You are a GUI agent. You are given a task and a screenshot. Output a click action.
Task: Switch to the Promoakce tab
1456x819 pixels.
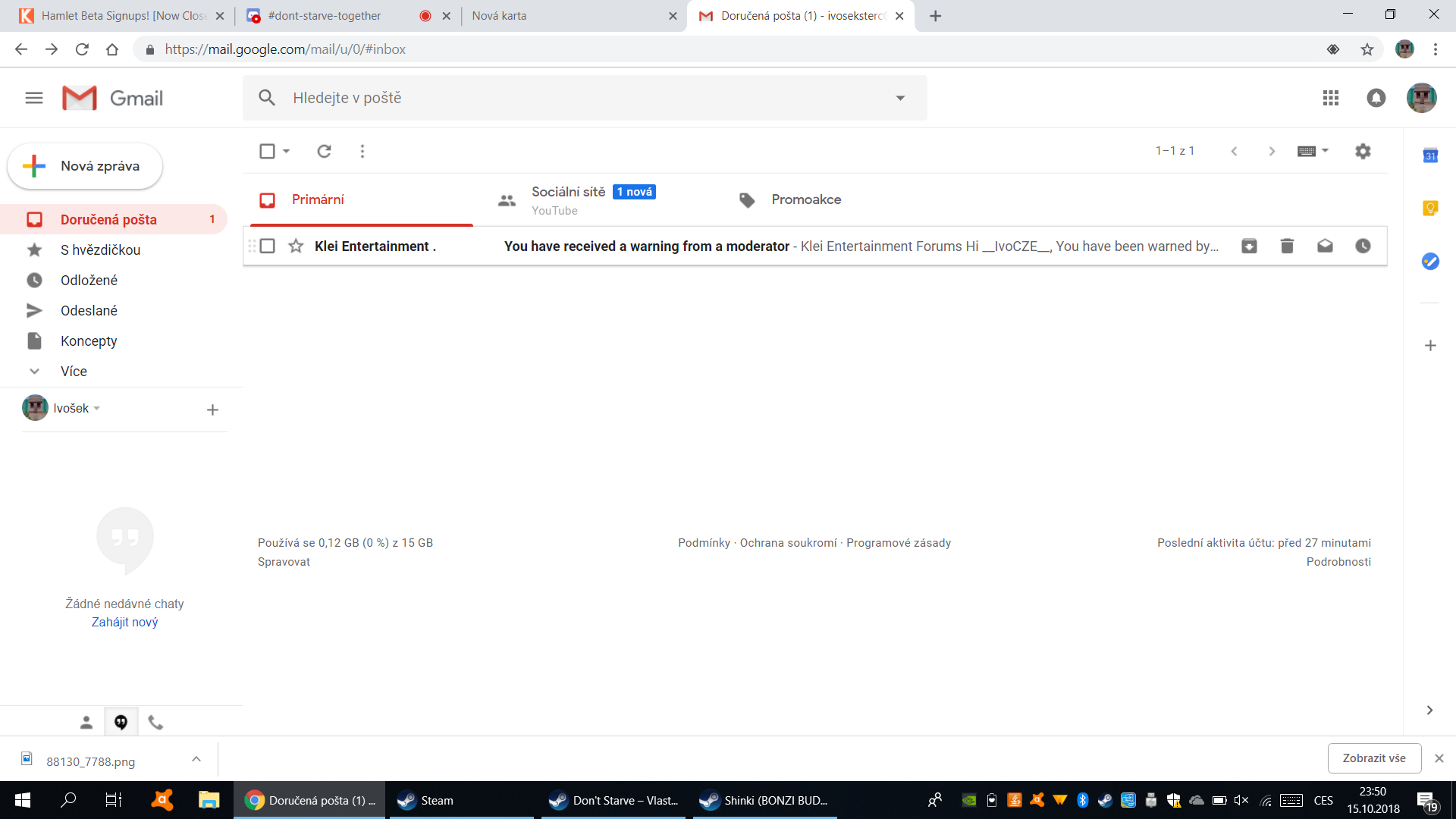coord(805,199)
